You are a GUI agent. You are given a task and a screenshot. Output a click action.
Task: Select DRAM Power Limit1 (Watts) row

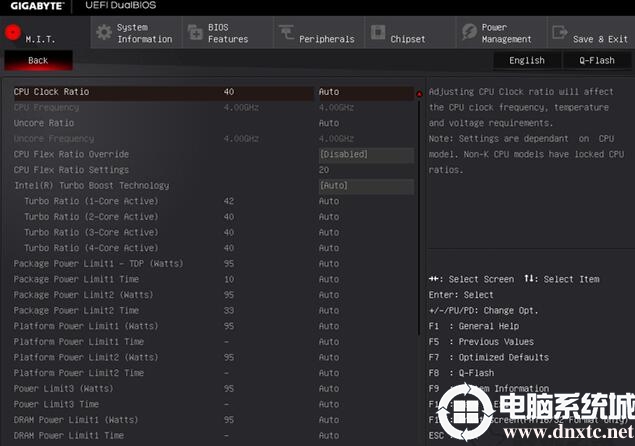coord(76,420)
